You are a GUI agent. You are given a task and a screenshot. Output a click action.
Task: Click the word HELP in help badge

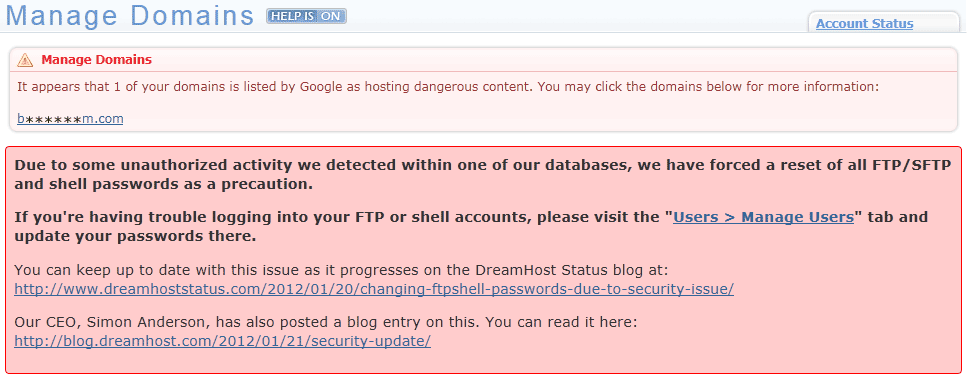pyautogui.click(x=286, y=16)
